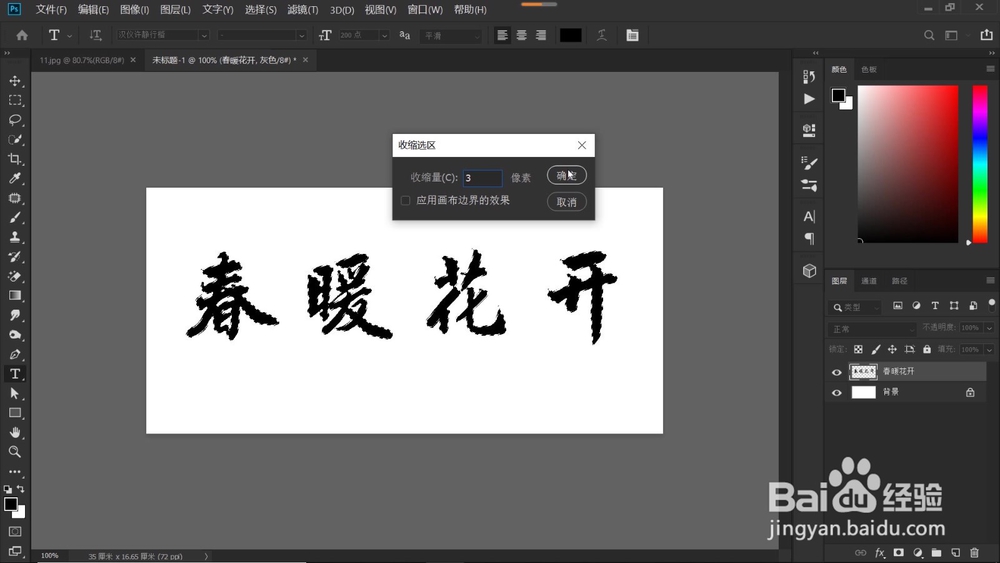The width and height of the screenshot is (1000, 563).
Task: Select the Hand tool
Action: 15,432
